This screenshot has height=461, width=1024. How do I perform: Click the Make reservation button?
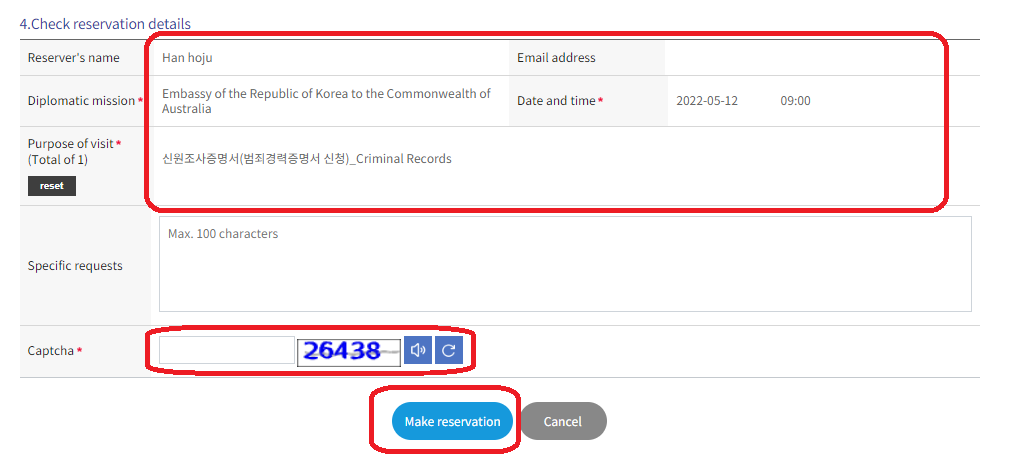[x=452, y=421]
